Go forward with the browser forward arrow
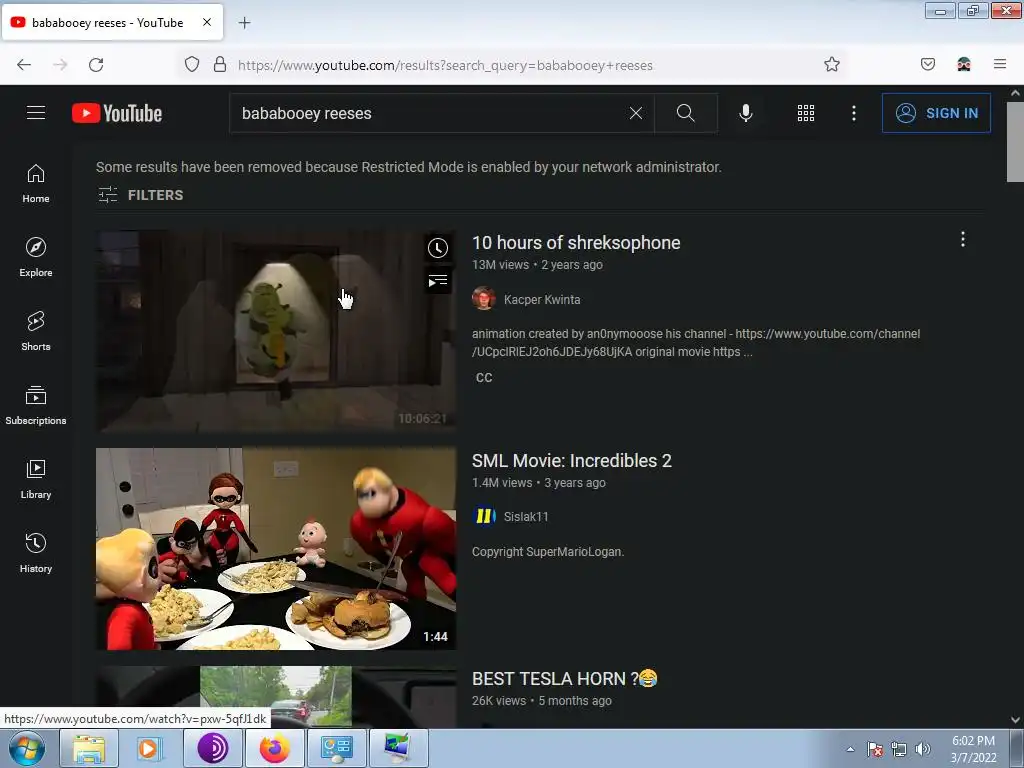The width and height of the screenshot is (1024, 768). click(60, 64)
